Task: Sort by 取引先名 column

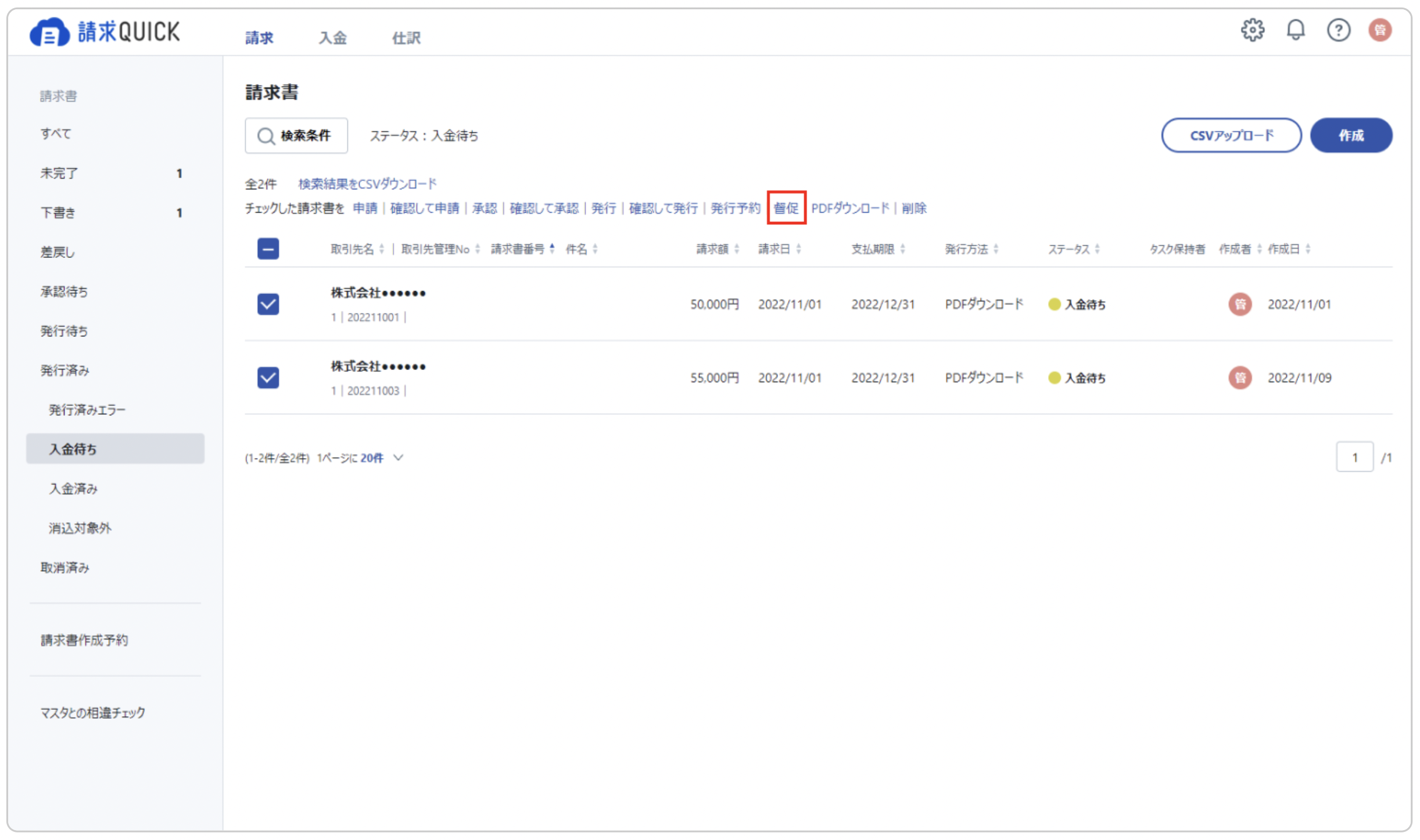Action: (357, 249)
